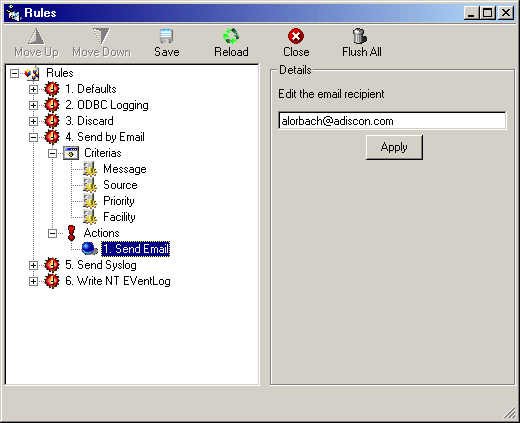Collapse the 4. Send by Email rule
This screenshot has height=423, width=520.
(33, 137)
